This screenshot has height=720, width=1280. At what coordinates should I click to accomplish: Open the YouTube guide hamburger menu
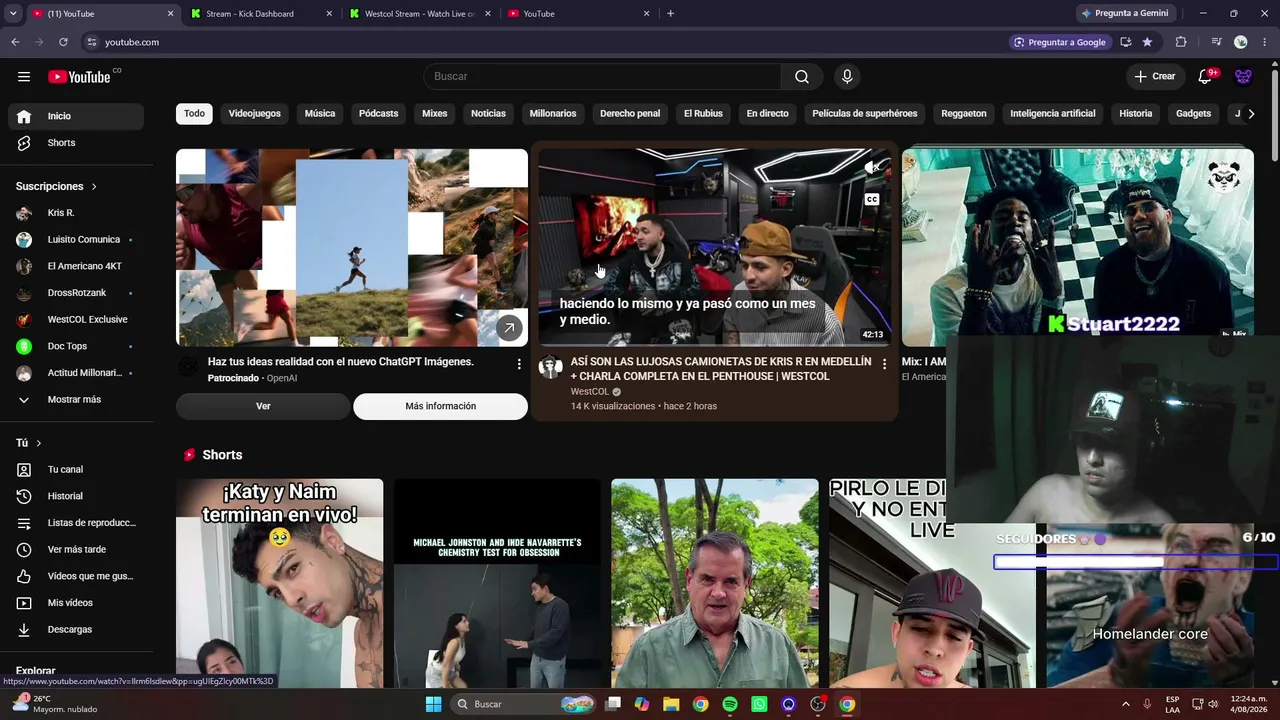(x=24, y=77)
